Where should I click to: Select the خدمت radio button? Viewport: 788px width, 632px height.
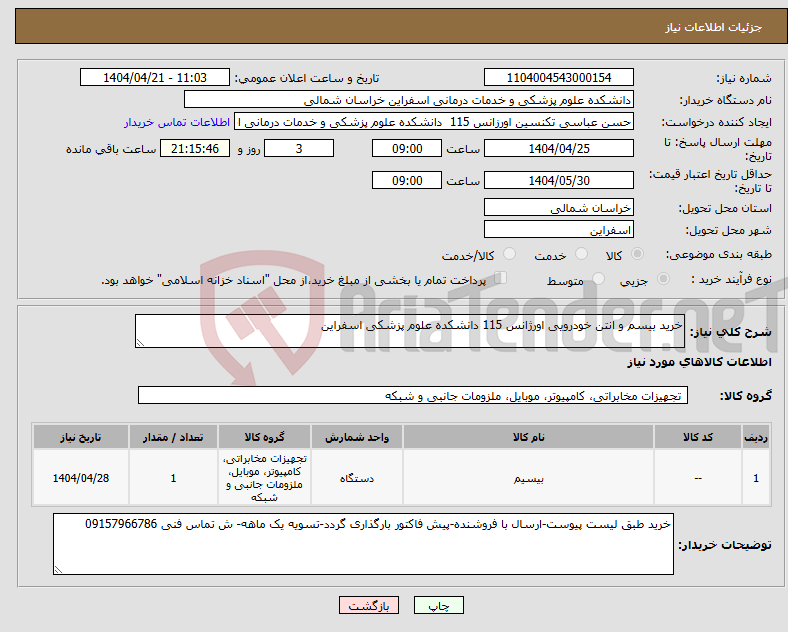click(581, 254)
